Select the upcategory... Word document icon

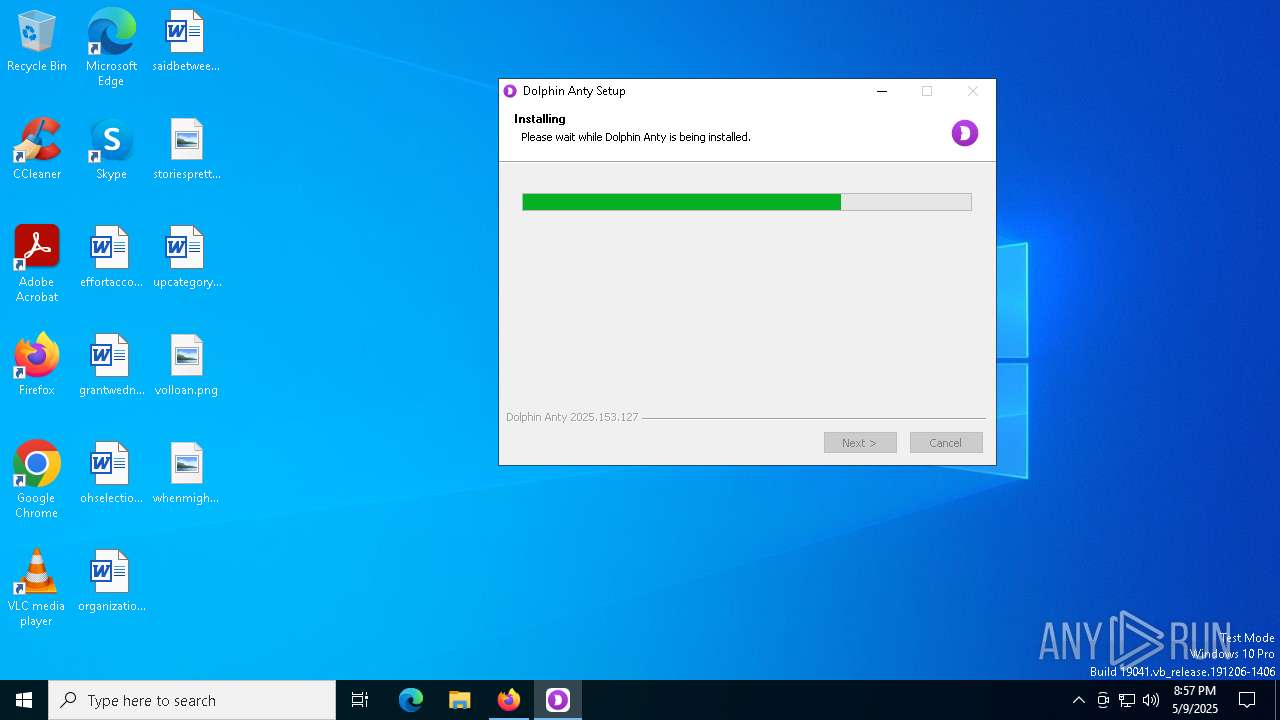[x=186, y=257]
